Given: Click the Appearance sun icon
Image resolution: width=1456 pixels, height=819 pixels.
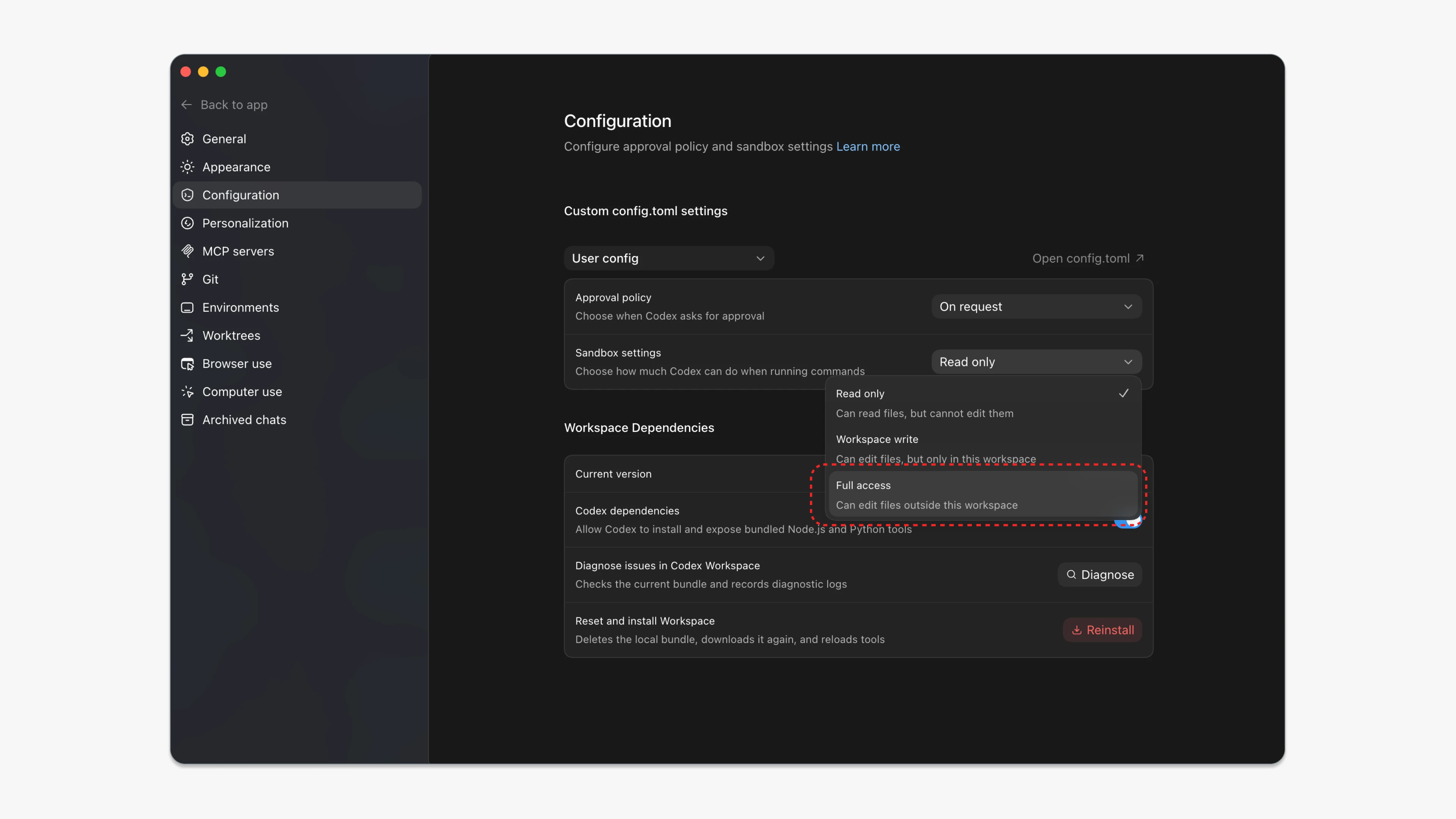Looking at the screenshot, I should coord(187,167).
